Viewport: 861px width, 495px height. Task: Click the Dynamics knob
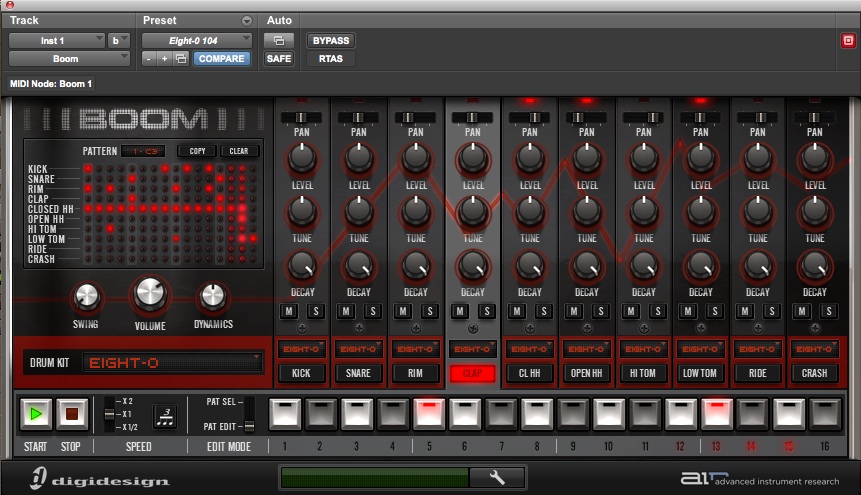[x=213, y=297]
